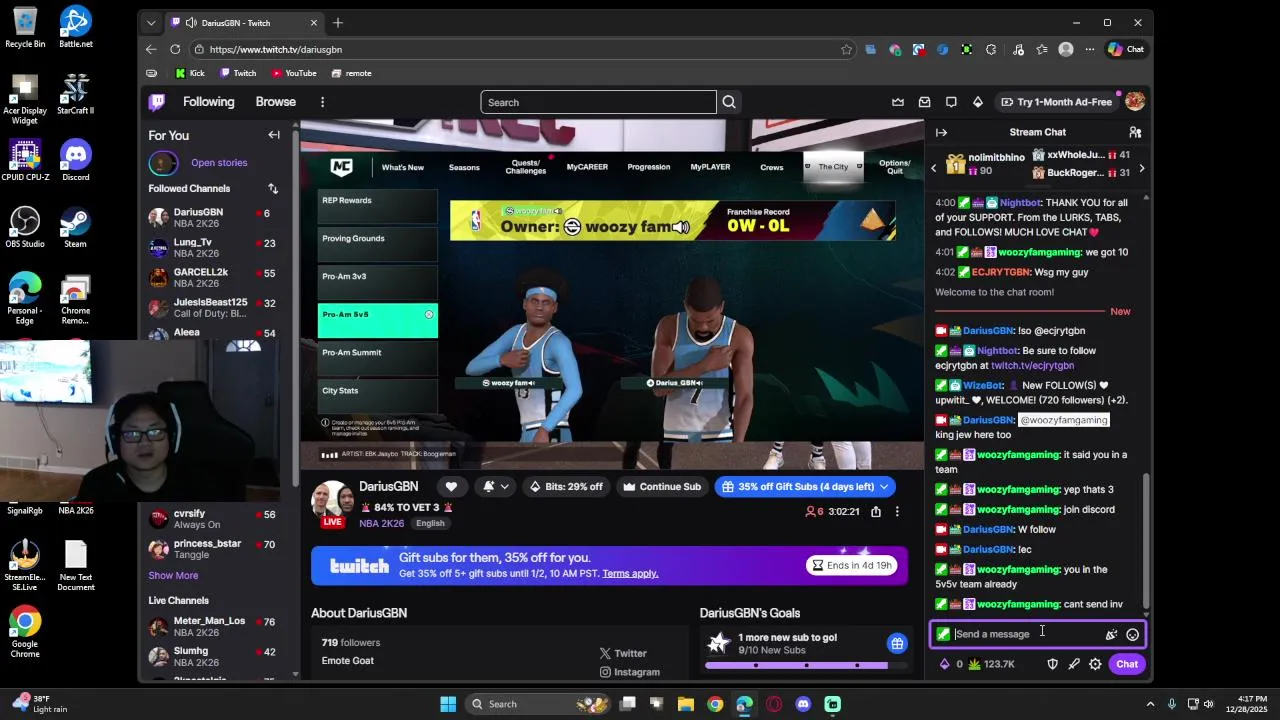Open the YouTube bookmark
The width and height of the screenshot is (1280, 720).
[294, 73]
